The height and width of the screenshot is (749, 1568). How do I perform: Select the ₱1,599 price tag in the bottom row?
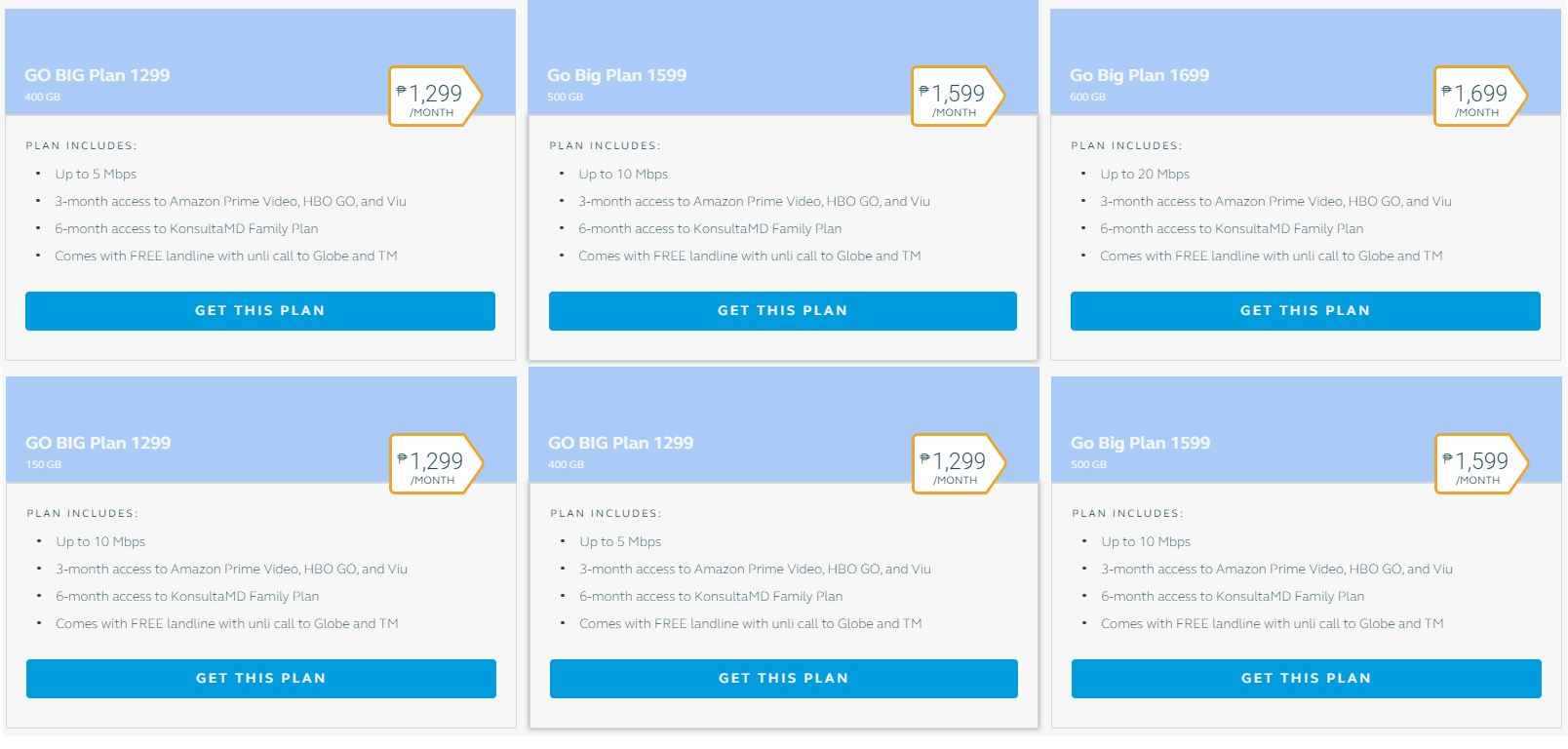coord(1481,464)
